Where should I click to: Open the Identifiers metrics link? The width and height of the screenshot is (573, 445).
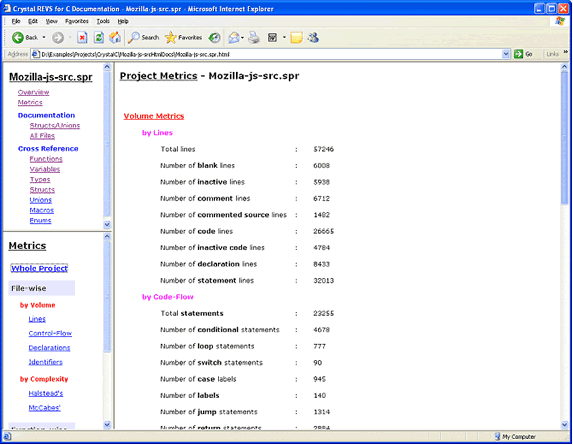tap(45, 362)
